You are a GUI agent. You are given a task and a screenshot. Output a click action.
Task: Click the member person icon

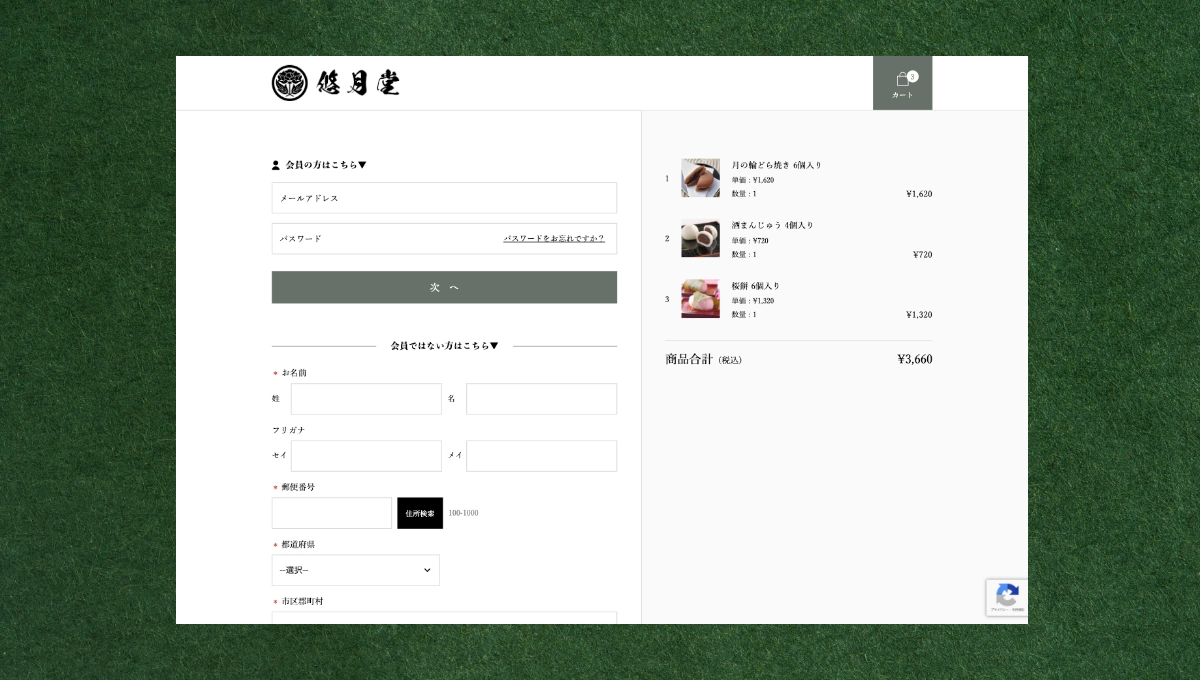point(276,165)
